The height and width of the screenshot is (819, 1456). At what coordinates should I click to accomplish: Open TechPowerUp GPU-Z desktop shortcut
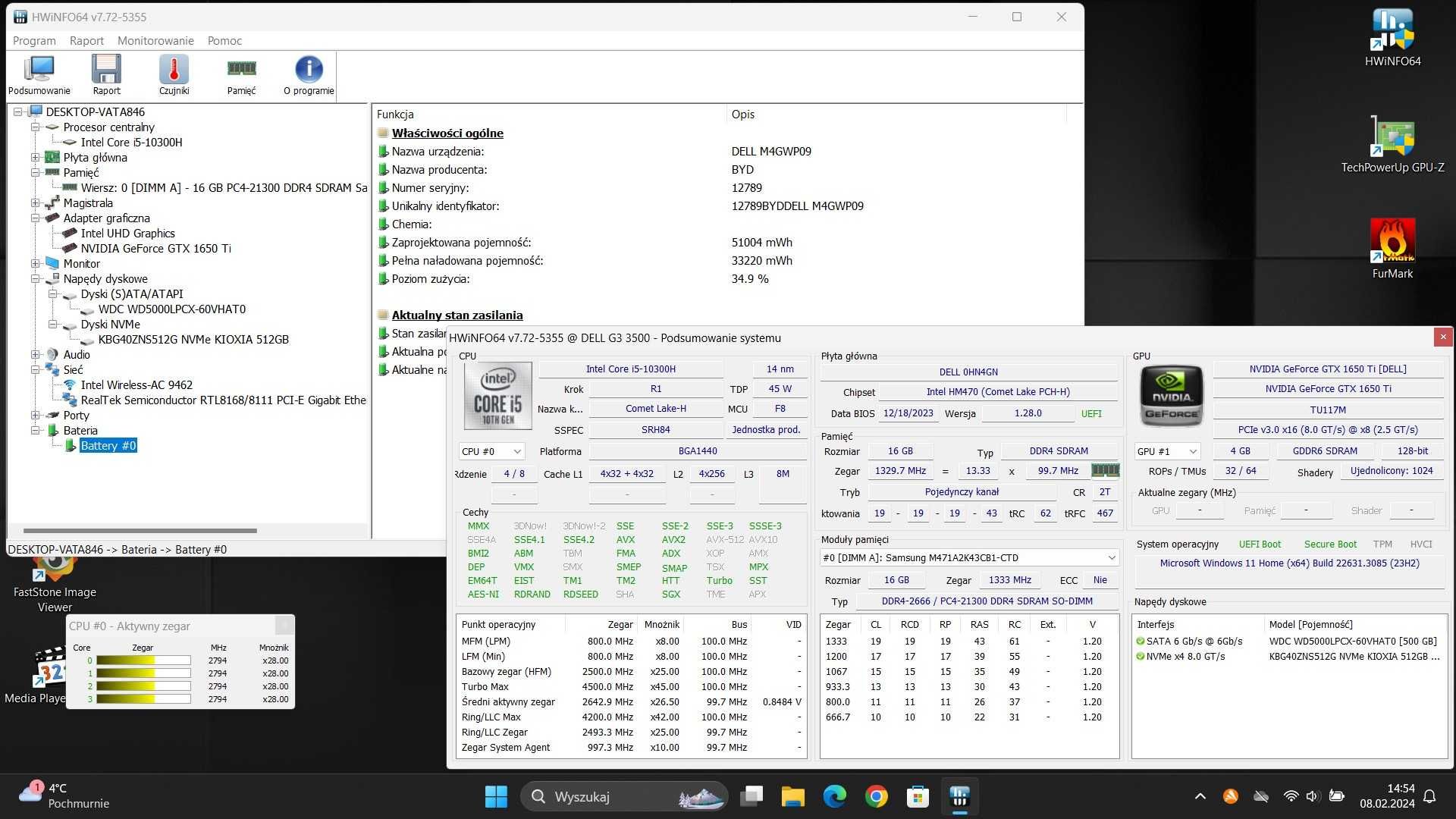click(x=1392, y=144)
